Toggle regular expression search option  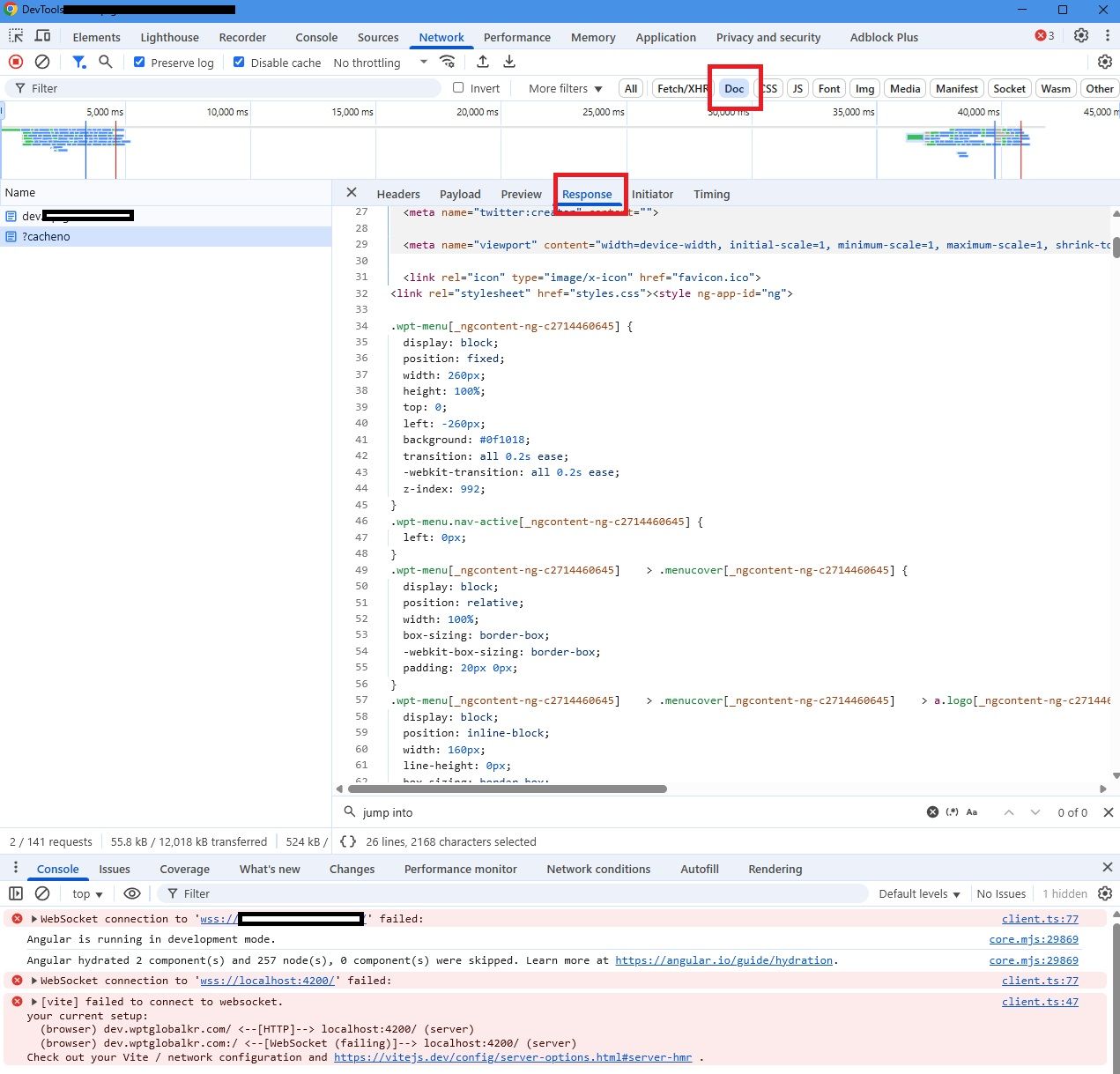[x=953, y=812]
